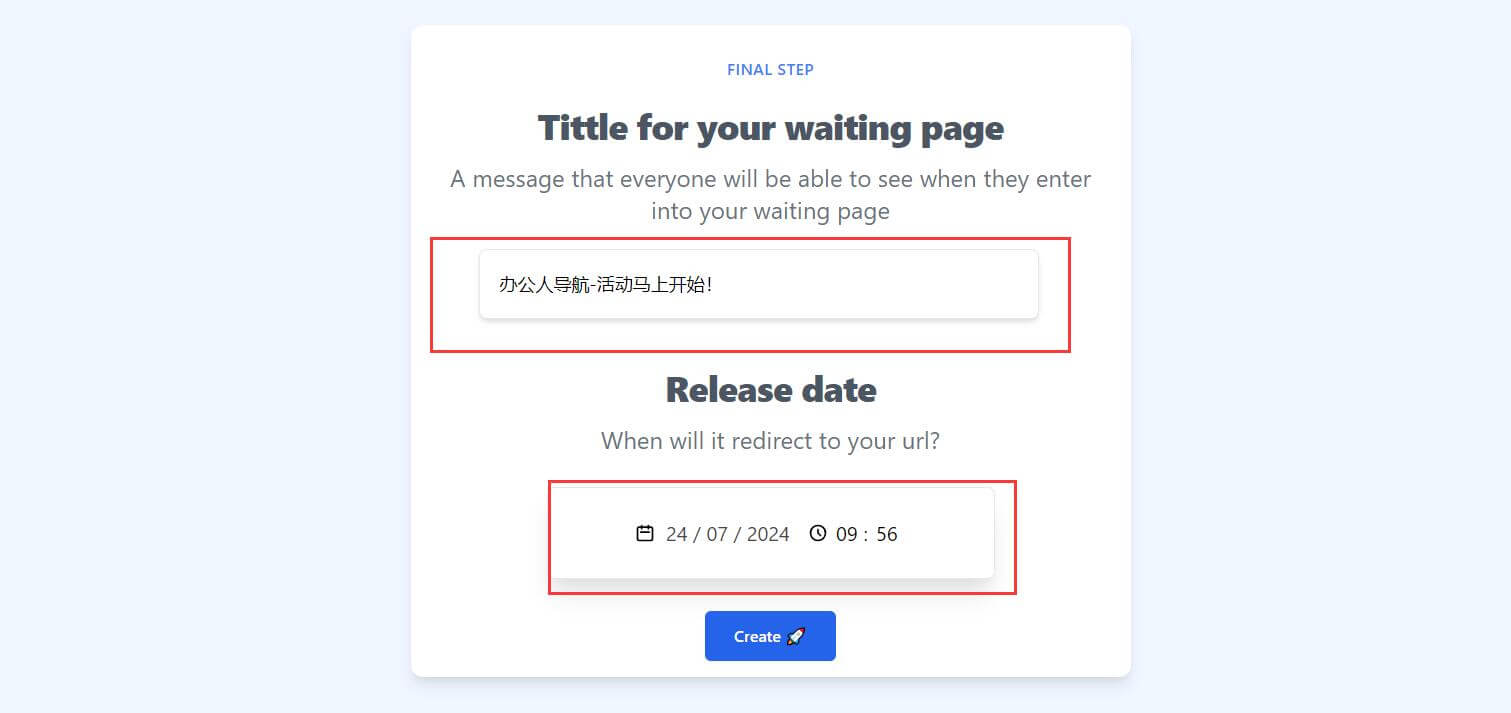Click the calendar icon beside the date
The height and width of the screenshot is (713, 1511).
(x=645, y=533)
